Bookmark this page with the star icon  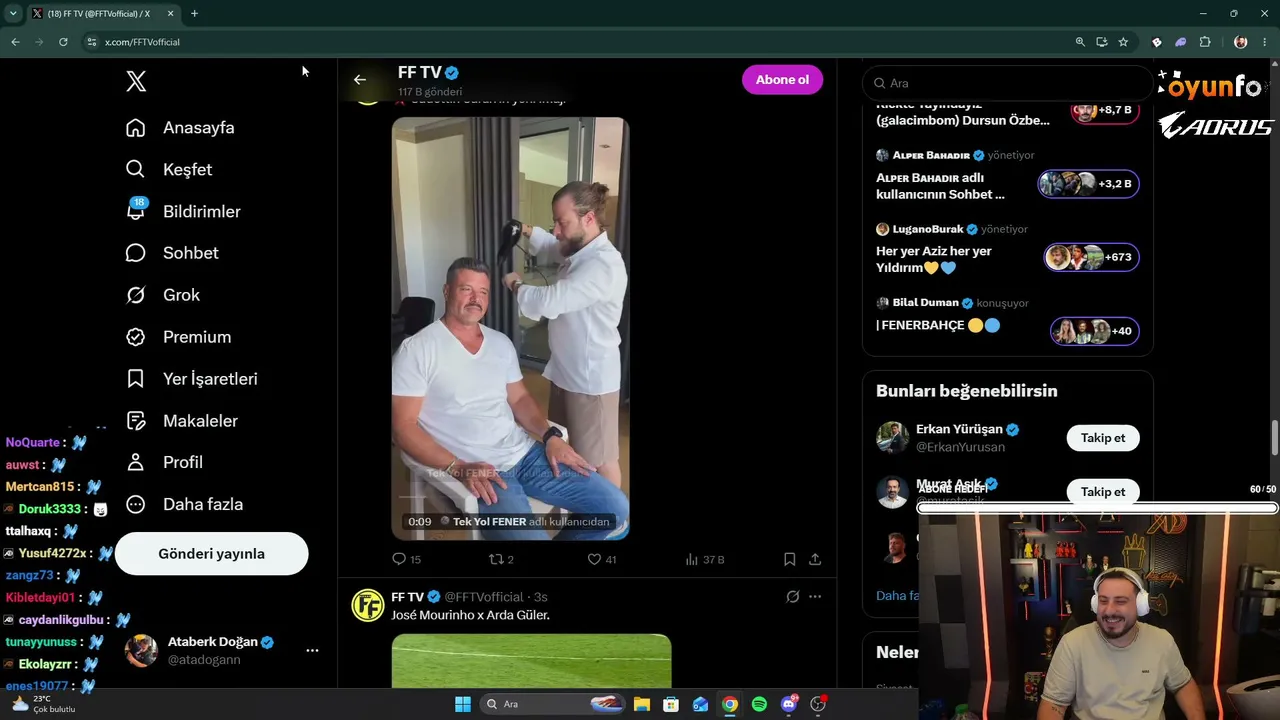click(1123, 42)
